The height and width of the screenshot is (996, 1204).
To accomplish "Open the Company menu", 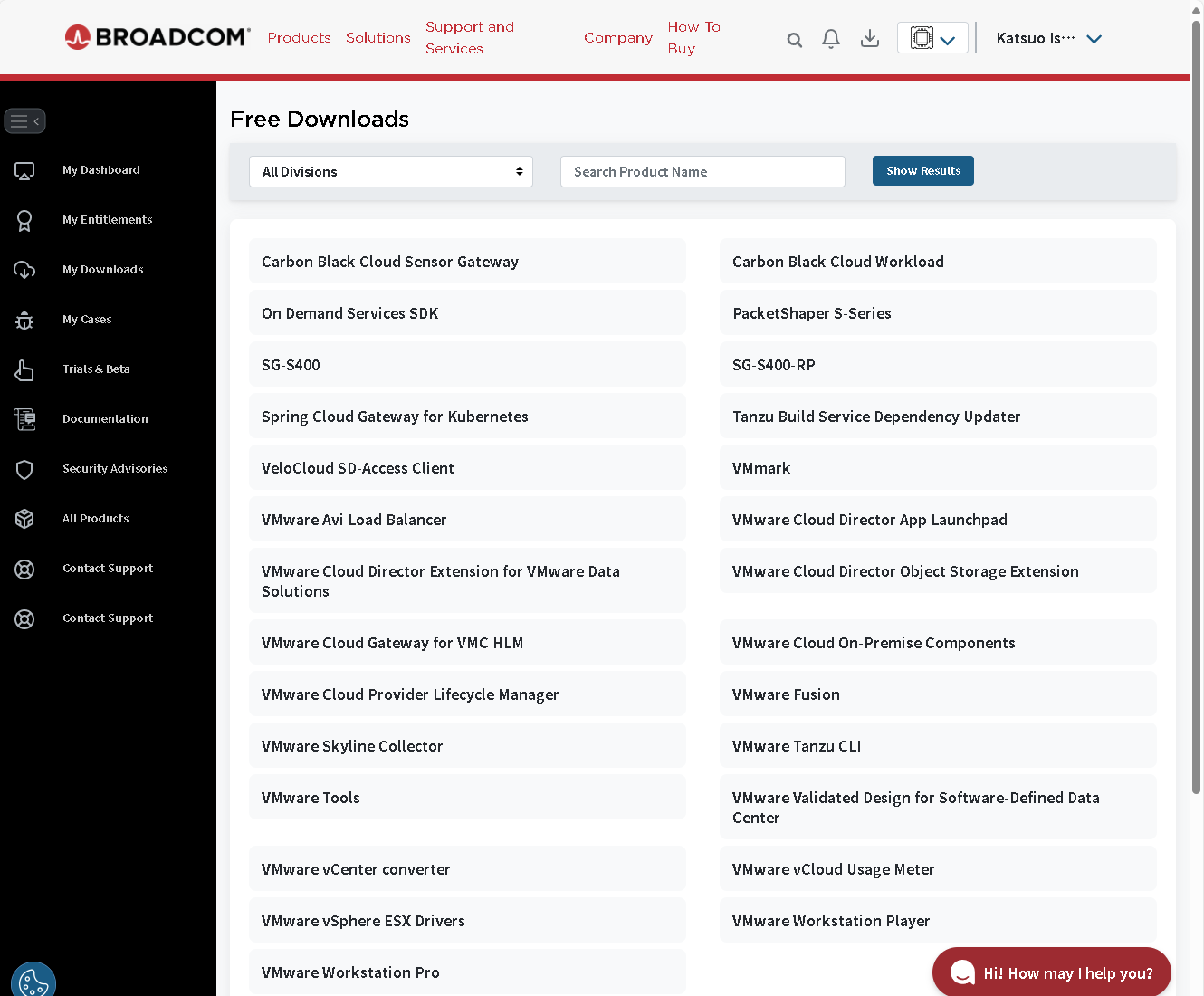I will click(x=618, y=38).
